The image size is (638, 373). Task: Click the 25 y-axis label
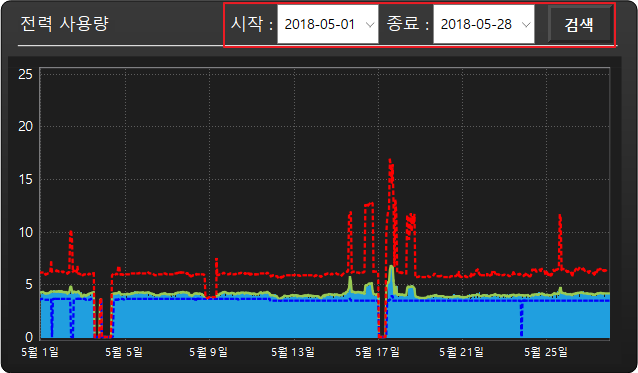coord(25,74)
